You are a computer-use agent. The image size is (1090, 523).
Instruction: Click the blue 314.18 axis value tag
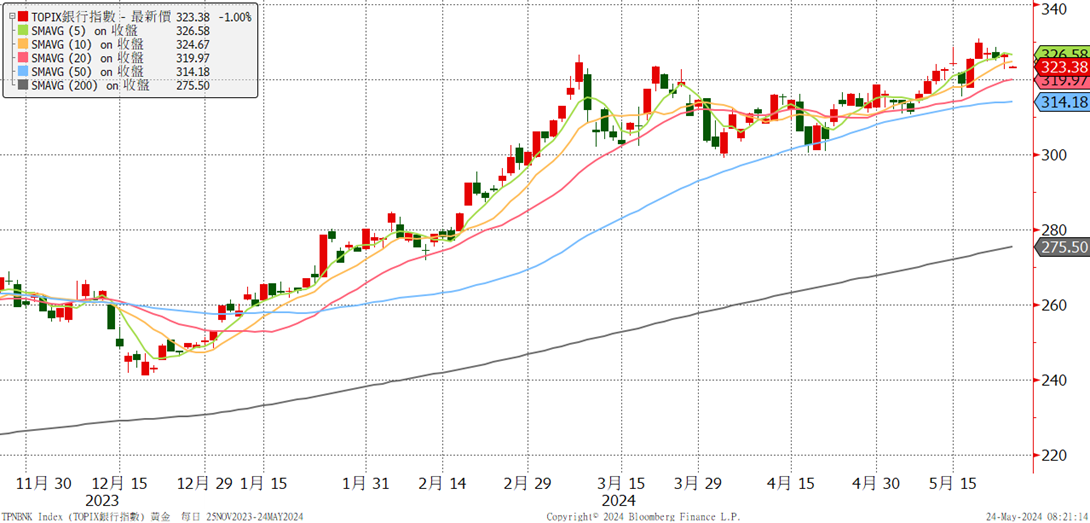pos(1062,102)
